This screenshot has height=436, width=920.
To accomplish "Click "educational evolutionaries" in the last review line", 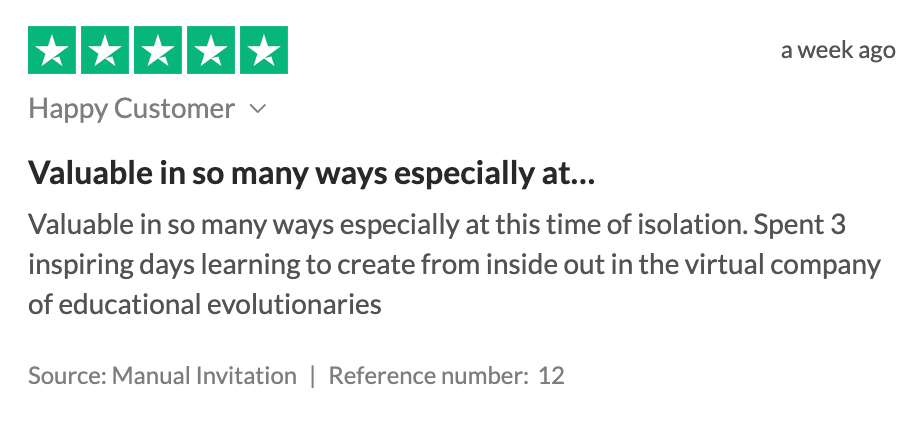I will pyautogui.click(x=220, y=305).
